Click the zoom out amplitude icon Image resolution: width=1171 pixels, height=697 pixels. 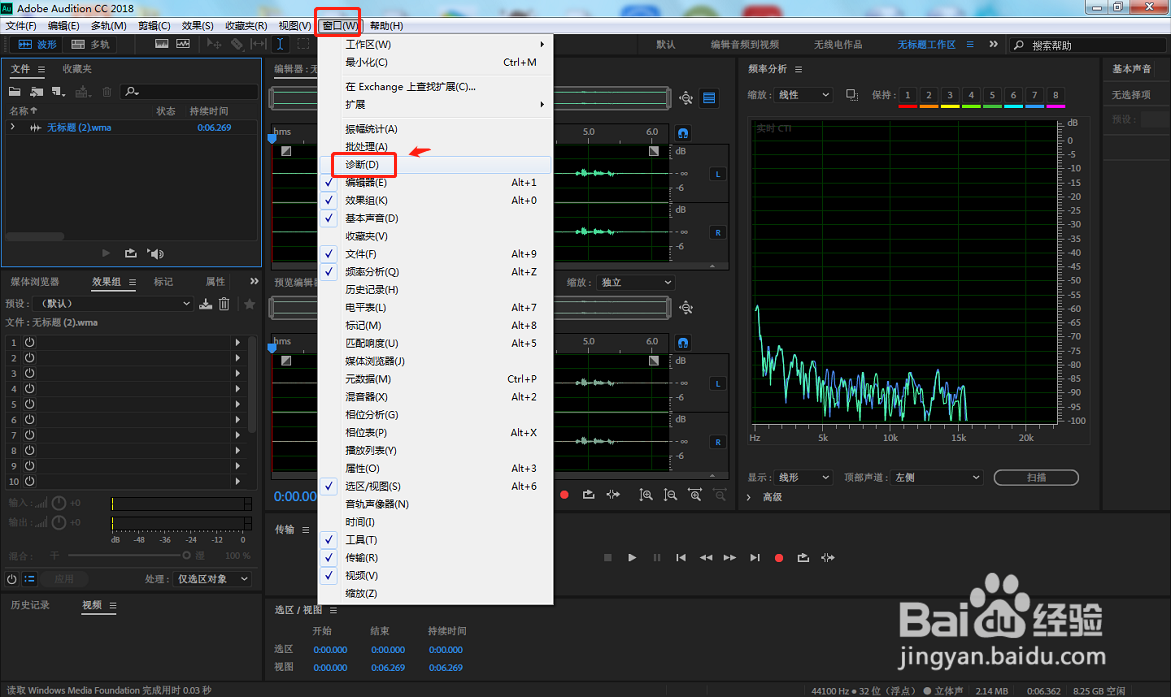pos(671,495)
